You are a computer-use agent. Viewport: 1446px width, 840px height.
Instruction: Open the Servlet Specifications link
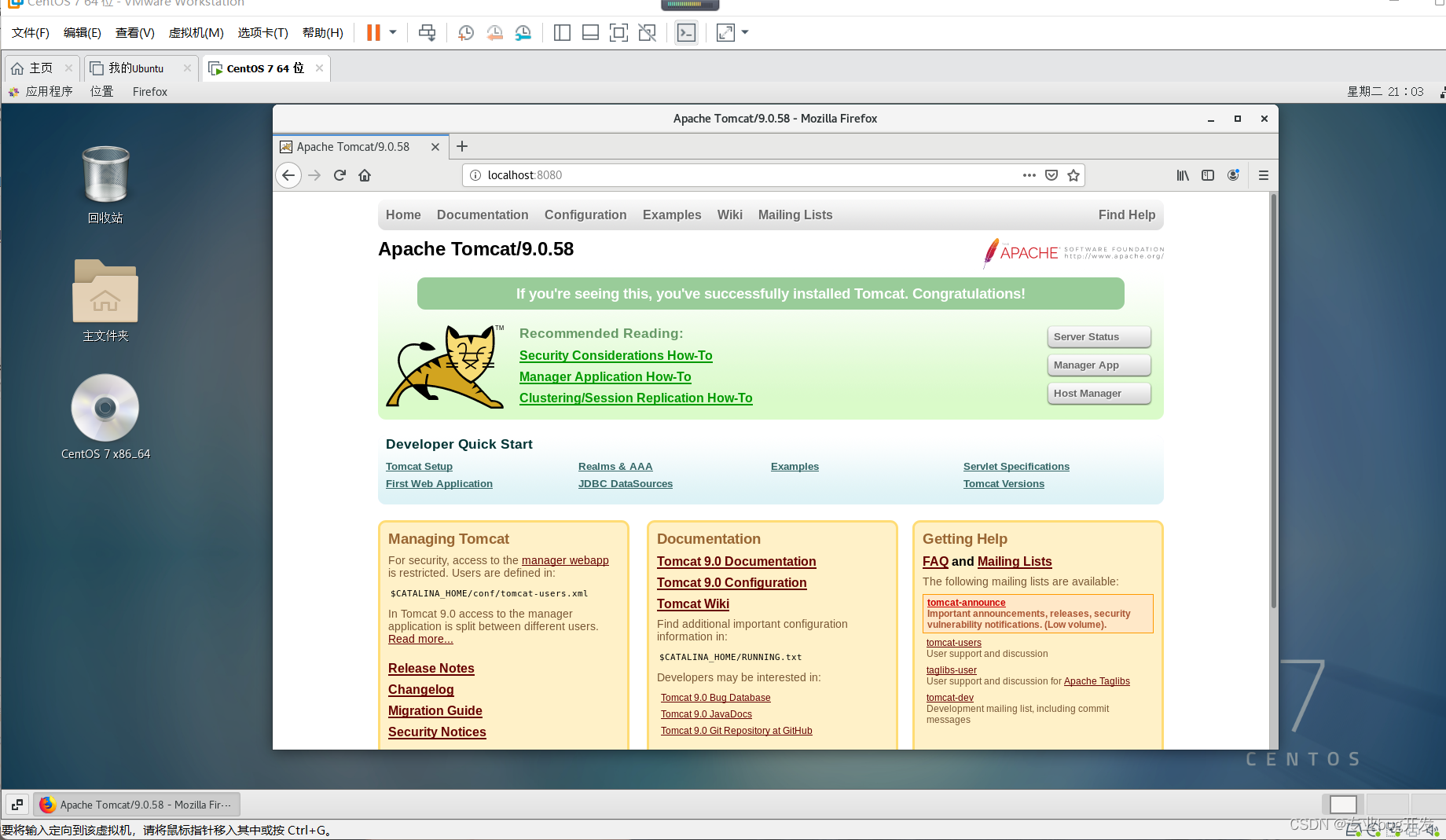(x=1016, y=467)
